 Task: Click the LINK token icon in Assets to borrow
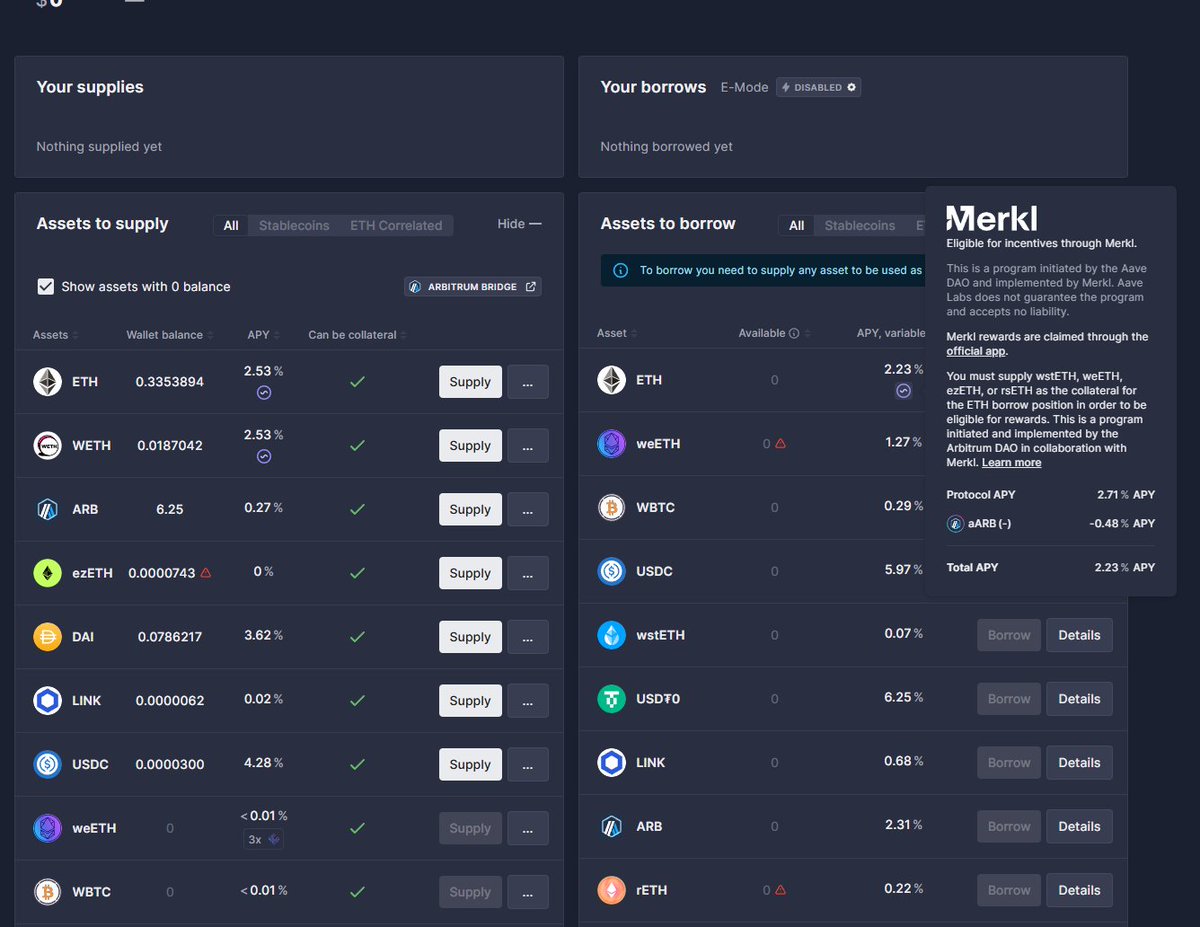612,763
